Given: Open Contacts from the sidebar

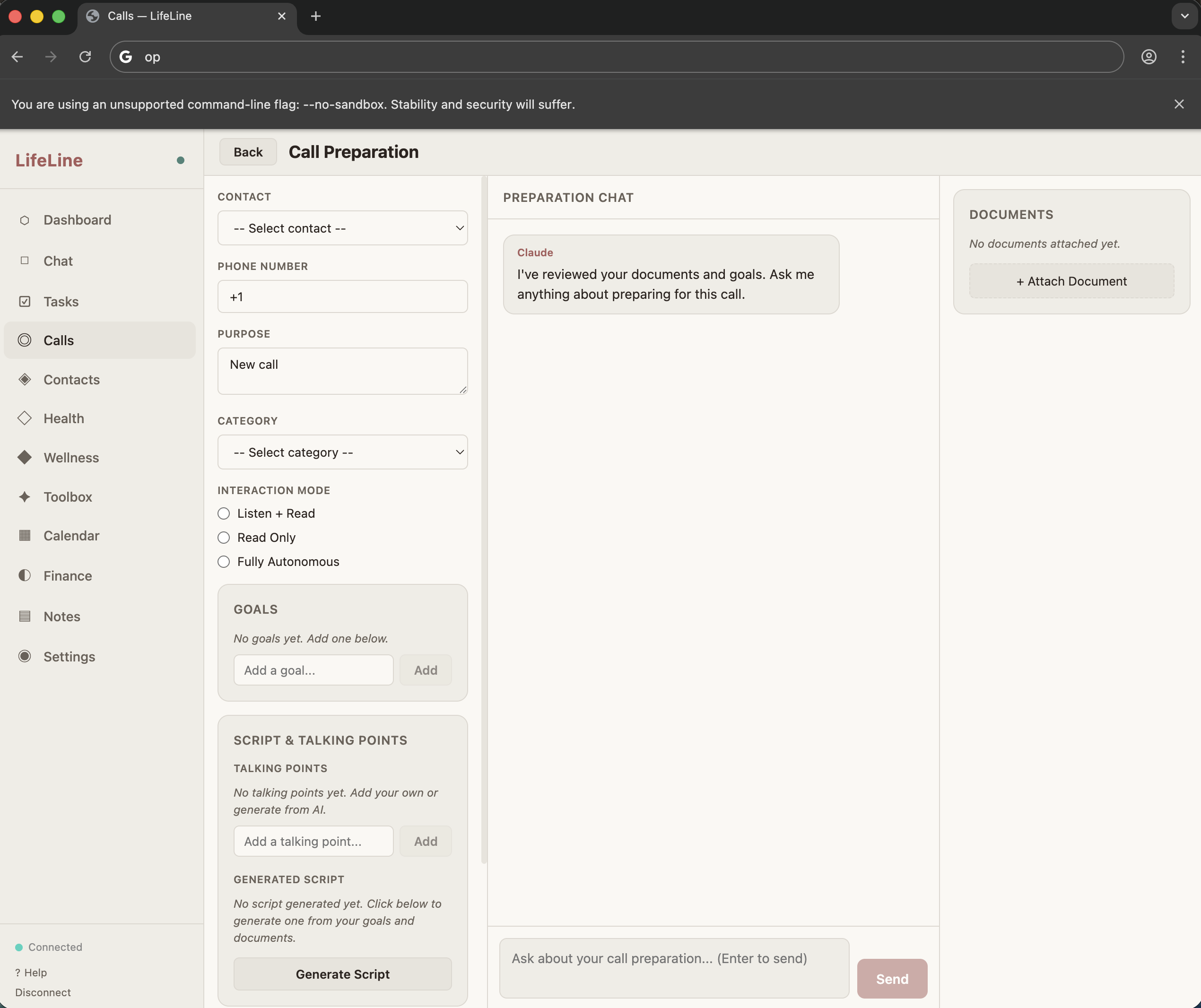Looking at the screenshot, I should point(25,379).
